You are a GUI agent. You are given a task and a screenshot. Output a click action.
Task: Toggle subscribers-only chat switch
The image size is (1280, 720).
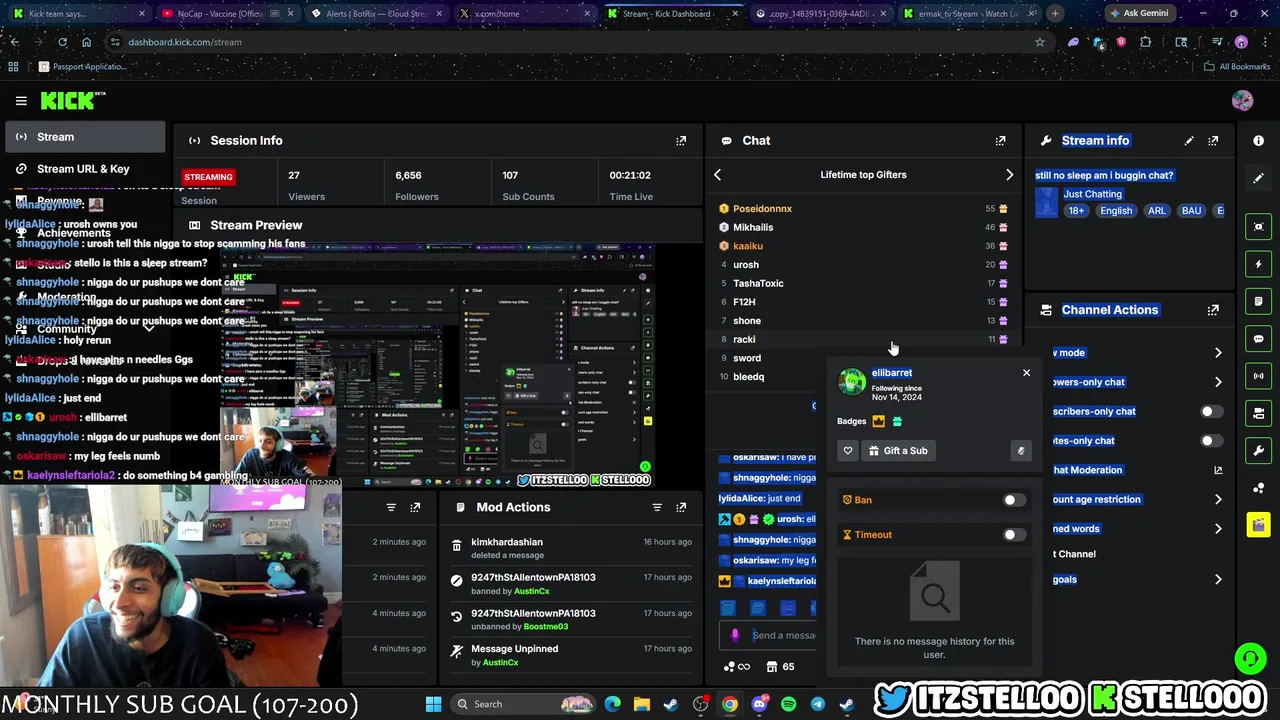[1211, 411]
